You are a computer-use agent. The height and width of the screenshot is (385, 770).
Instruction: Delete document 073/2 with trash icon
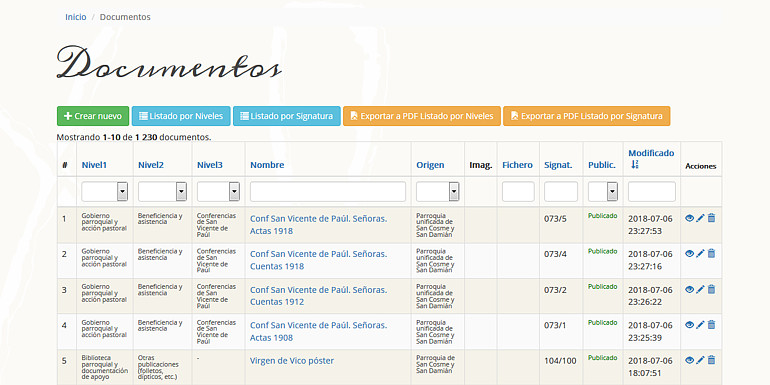pos(712,289)
